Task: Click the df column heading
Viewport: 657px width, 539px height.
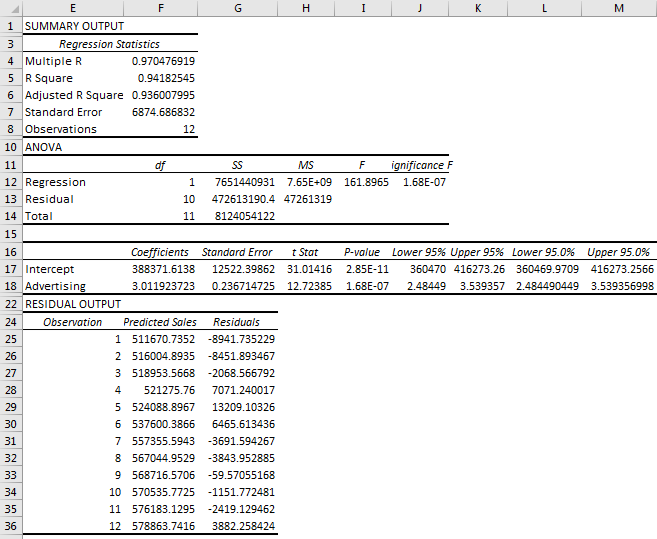Action: coord(160,165)
